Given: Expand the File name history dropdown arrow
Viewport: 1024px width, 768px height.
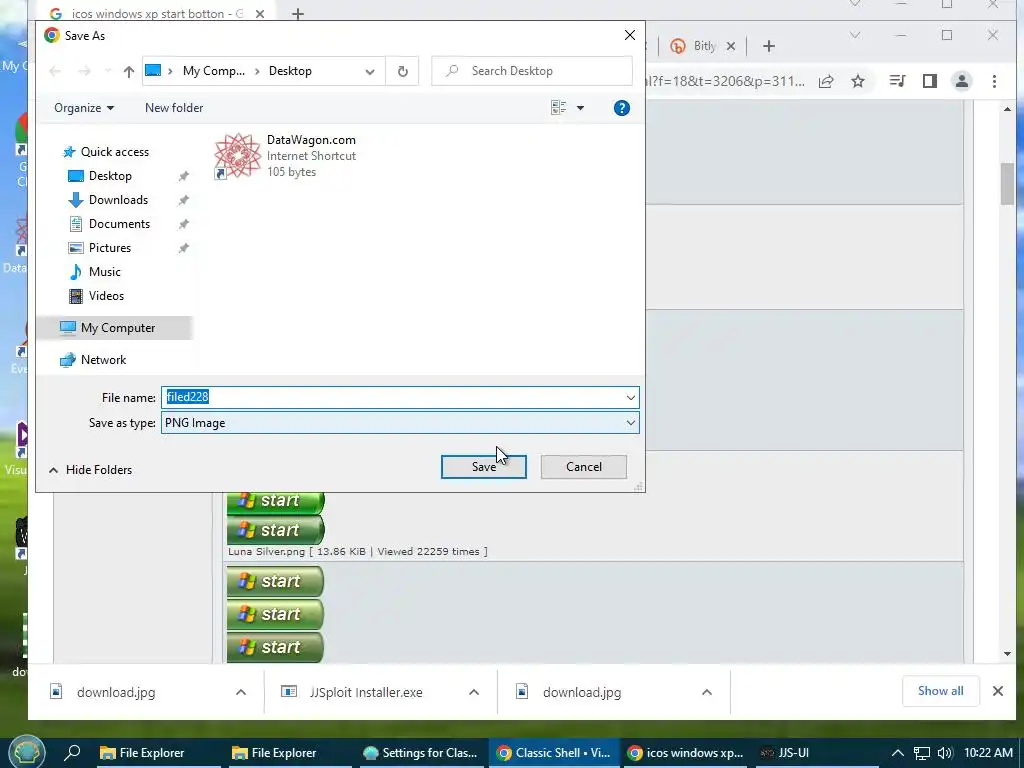Looking at the screenshot, I should (630, 397).
